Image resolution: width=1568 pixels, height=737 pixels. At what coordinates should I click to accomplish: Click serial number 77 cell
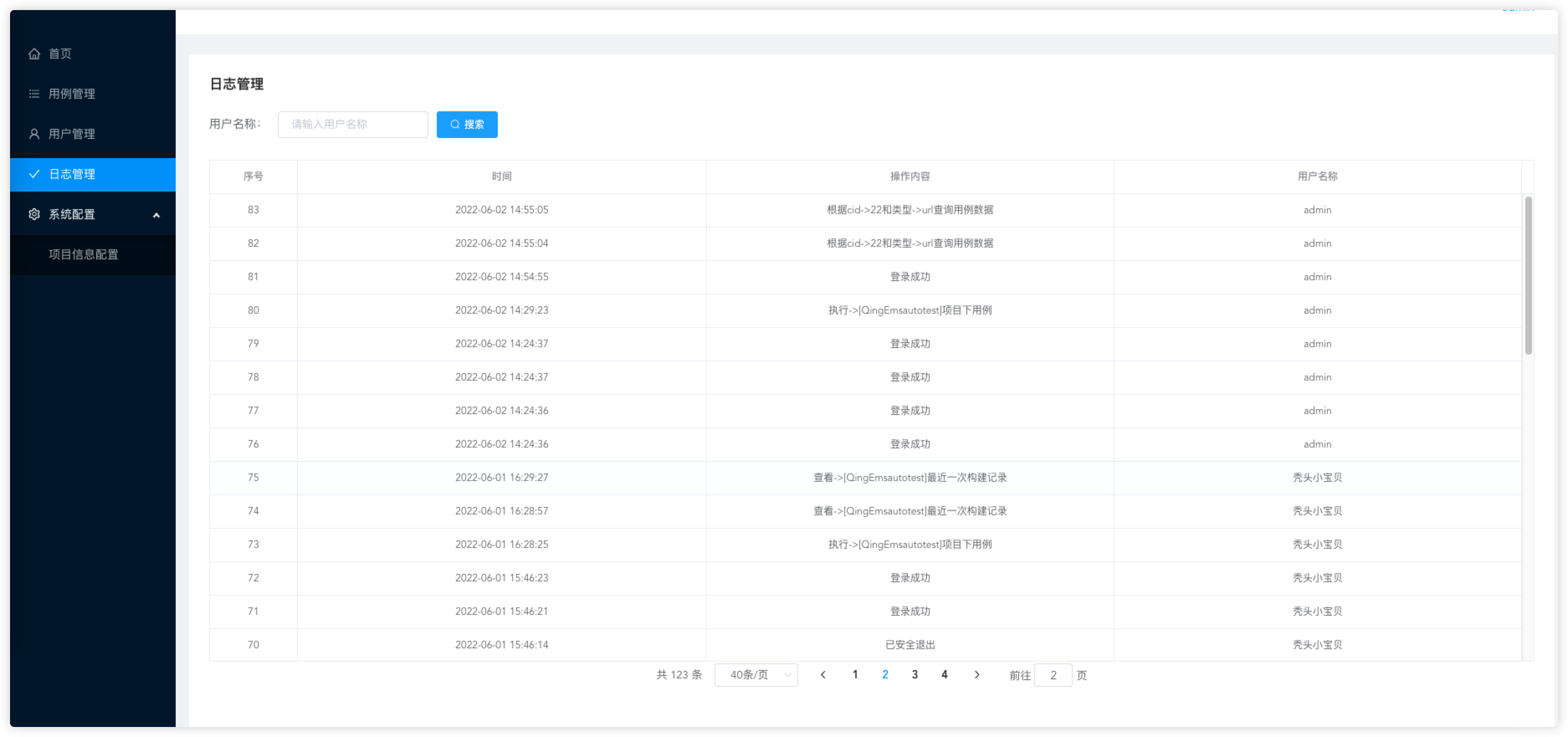click(253, 411)
